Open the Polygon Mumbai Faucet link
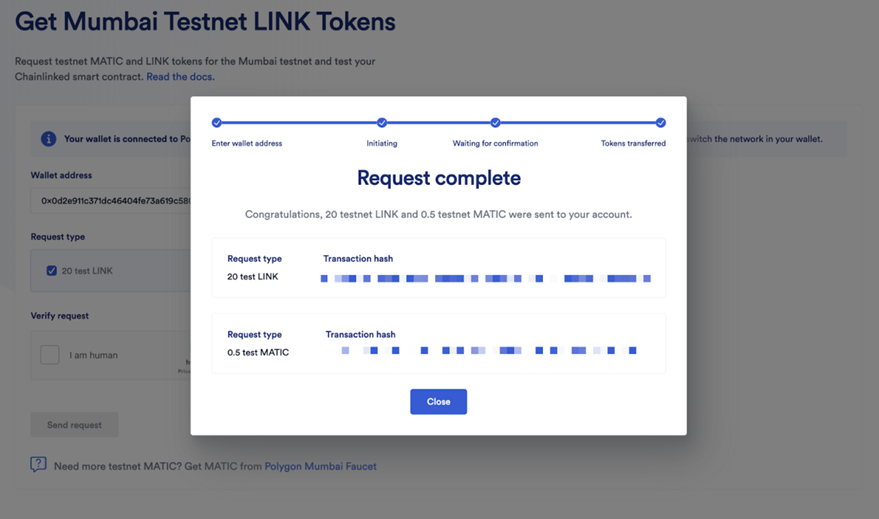 [x=321, y=466]
